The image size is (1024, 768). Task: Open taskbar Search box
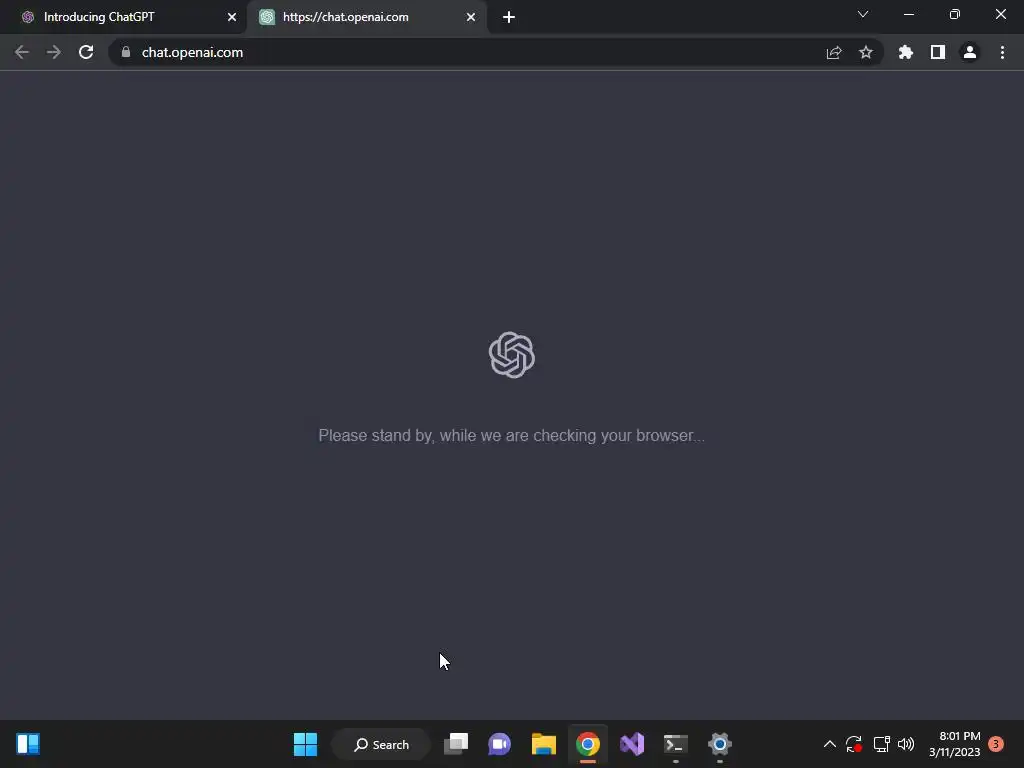tap(381, 744)
